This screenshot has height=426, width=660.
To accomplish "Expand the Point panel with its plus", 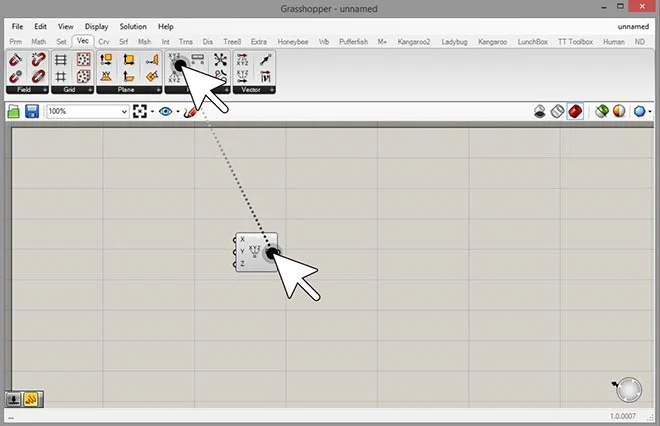I will (226, 90).
